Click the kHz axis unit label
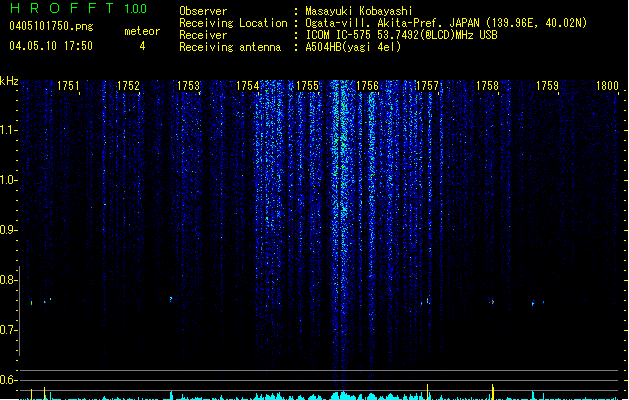Screen dimensions: 629x400 click(9, 81)
